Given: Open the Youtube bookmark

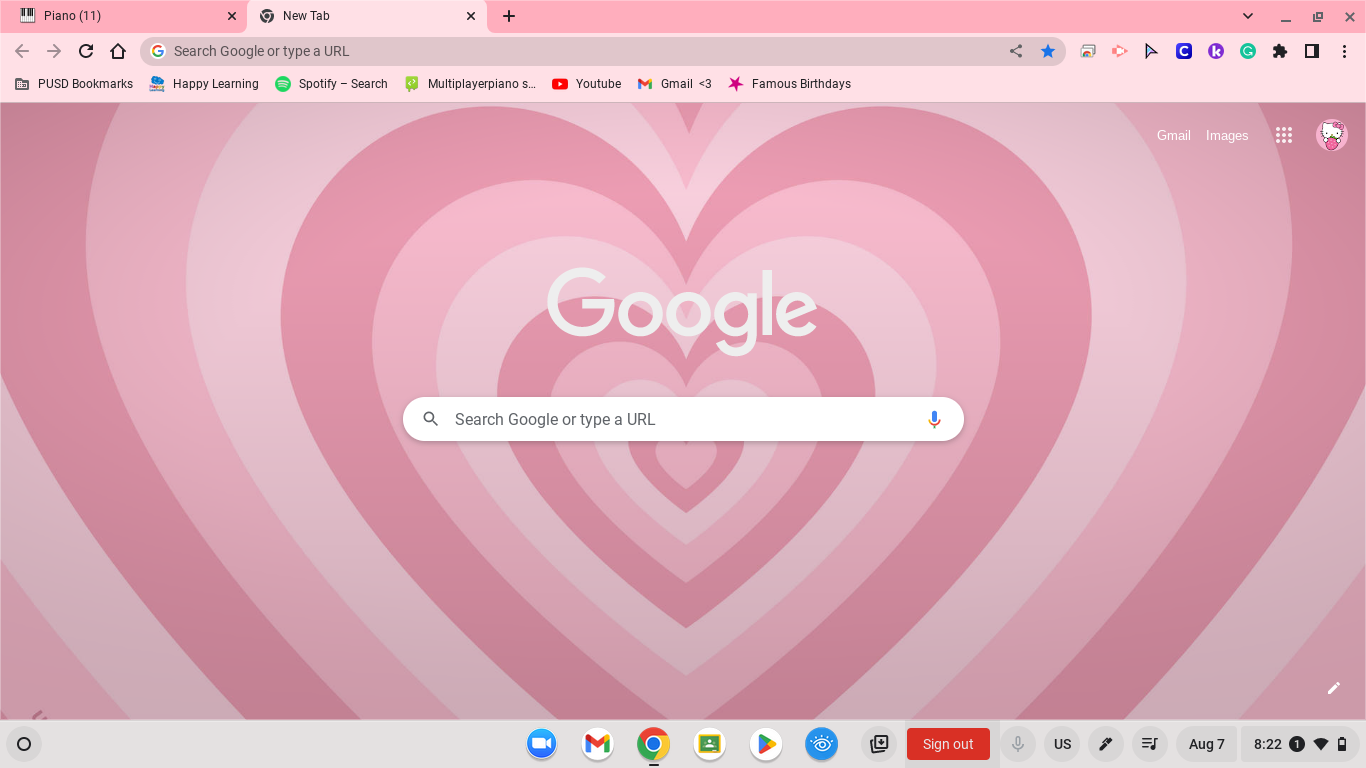Looking at the screenshot, I should [586, 84].
